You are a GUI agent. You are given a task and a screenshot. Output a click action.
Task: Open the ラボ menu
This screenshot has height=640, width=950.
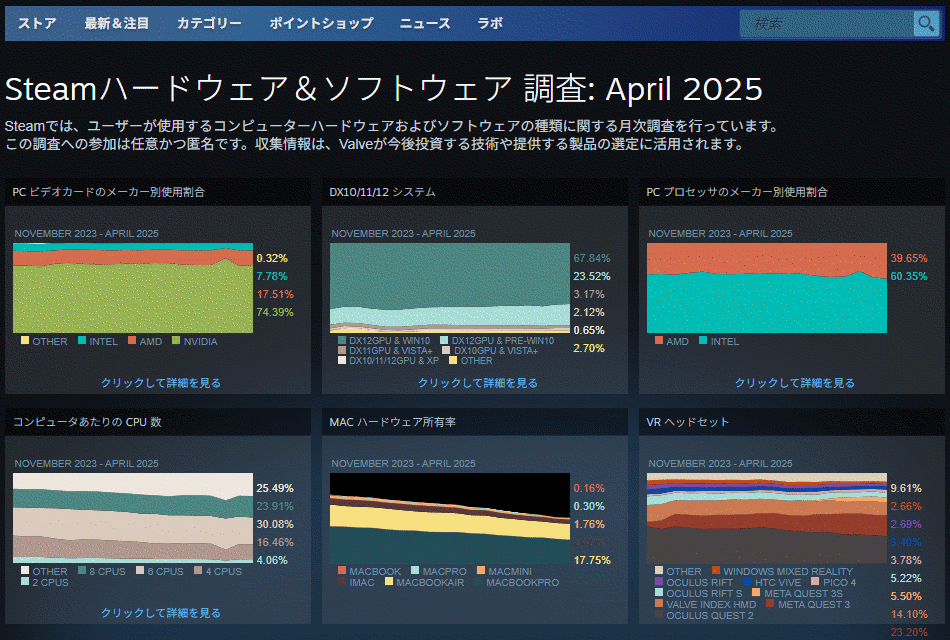[x=490, y=24]
